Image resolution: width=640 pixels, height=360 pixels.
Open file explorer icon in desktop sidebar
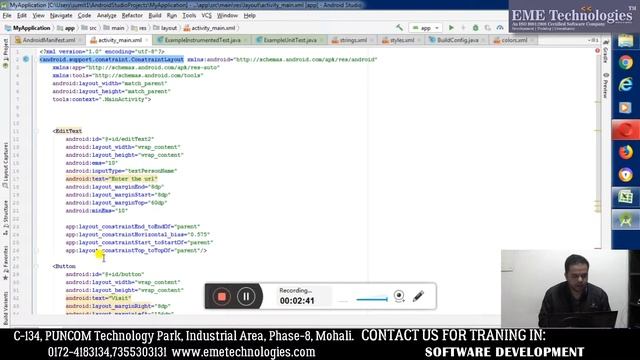625,41
